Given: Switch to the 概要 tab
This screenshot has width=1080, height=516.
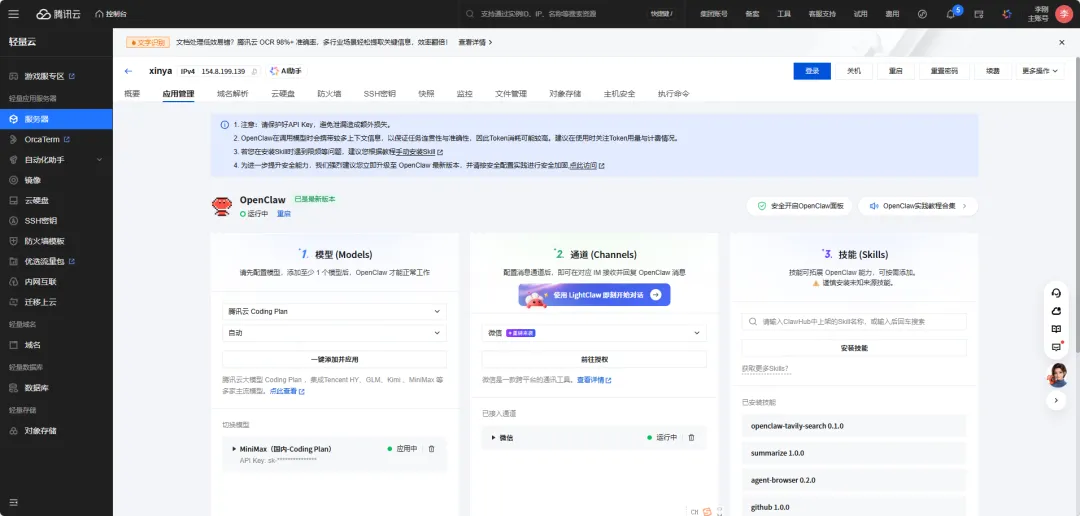Looking at the screenshot, I should (132, 94).
